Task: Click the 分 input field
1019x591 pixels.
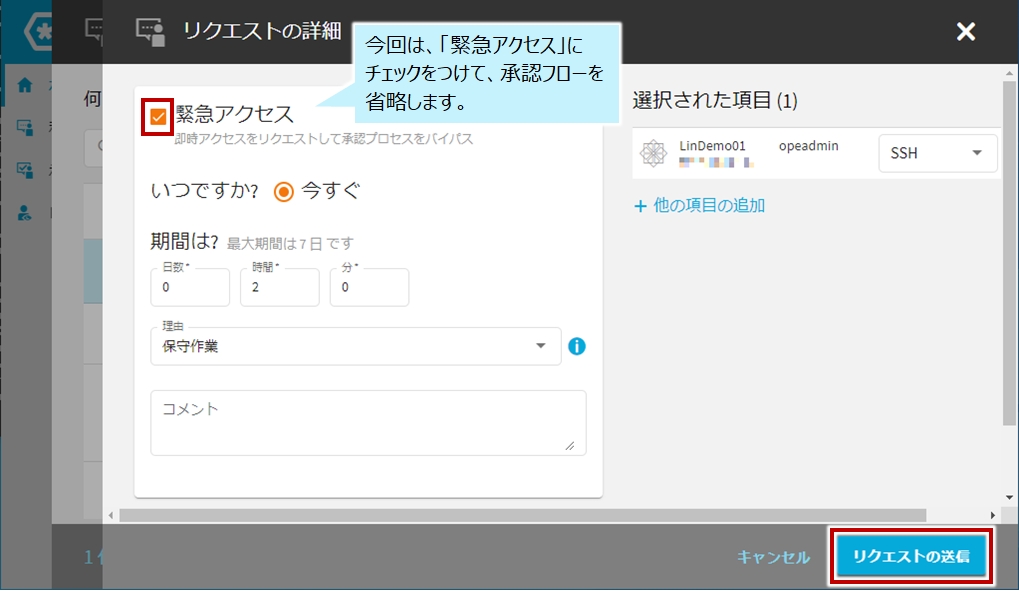Action: tap(369, 287)
